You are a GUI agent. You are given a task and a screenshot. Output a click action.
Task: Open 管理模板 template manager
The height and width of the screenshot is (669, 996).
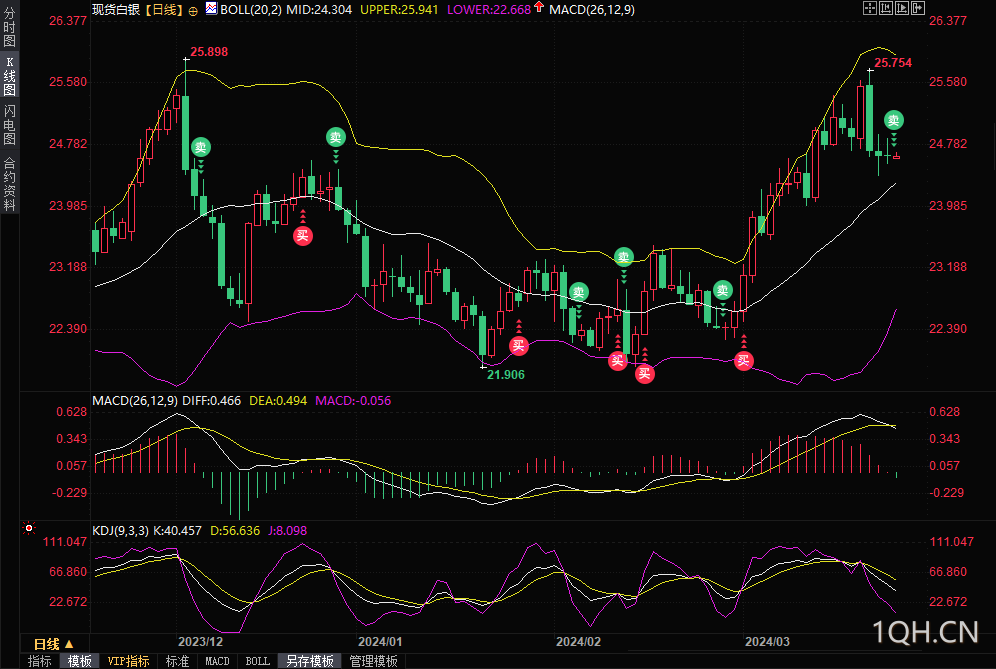click(374, 661)
